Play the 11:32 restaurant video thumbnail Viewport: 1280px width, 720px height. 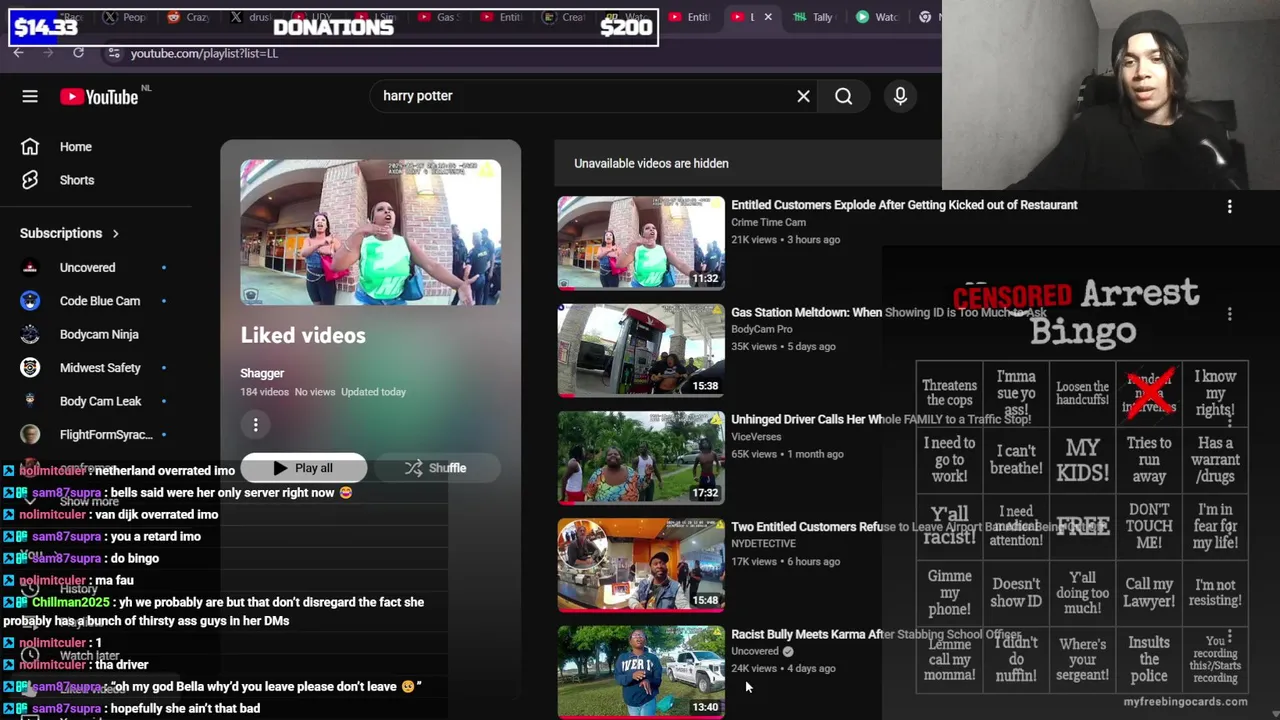(x=641, y=243)
